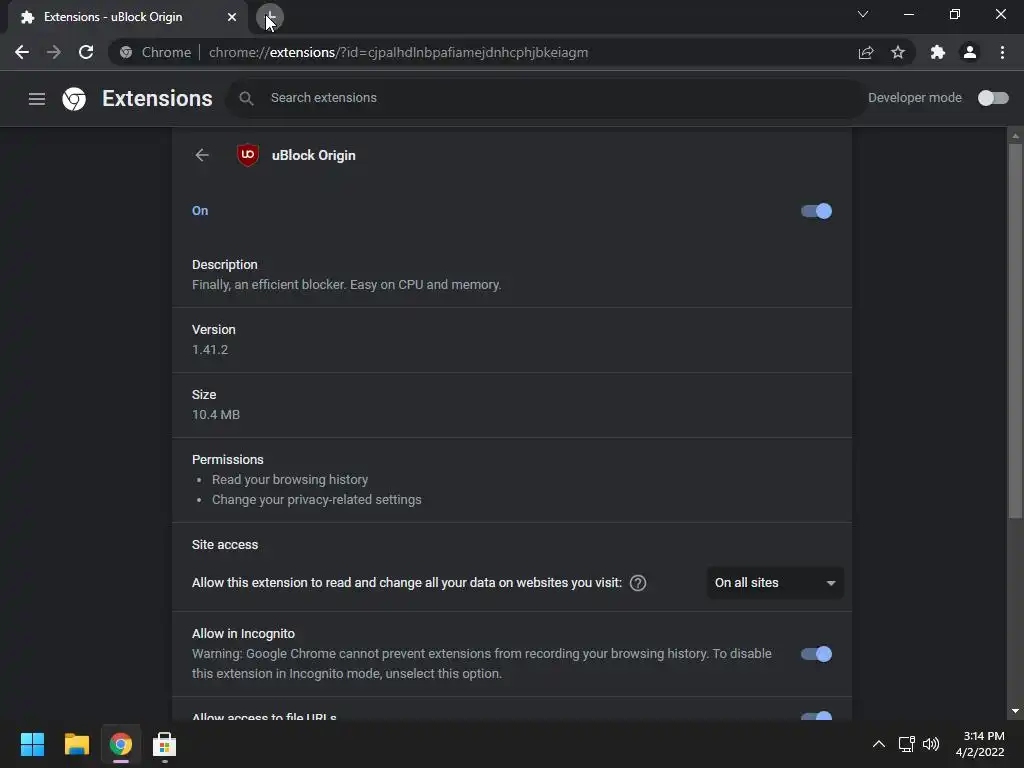
Task: Open the On all sites dropdown
Action: point(775,583)
